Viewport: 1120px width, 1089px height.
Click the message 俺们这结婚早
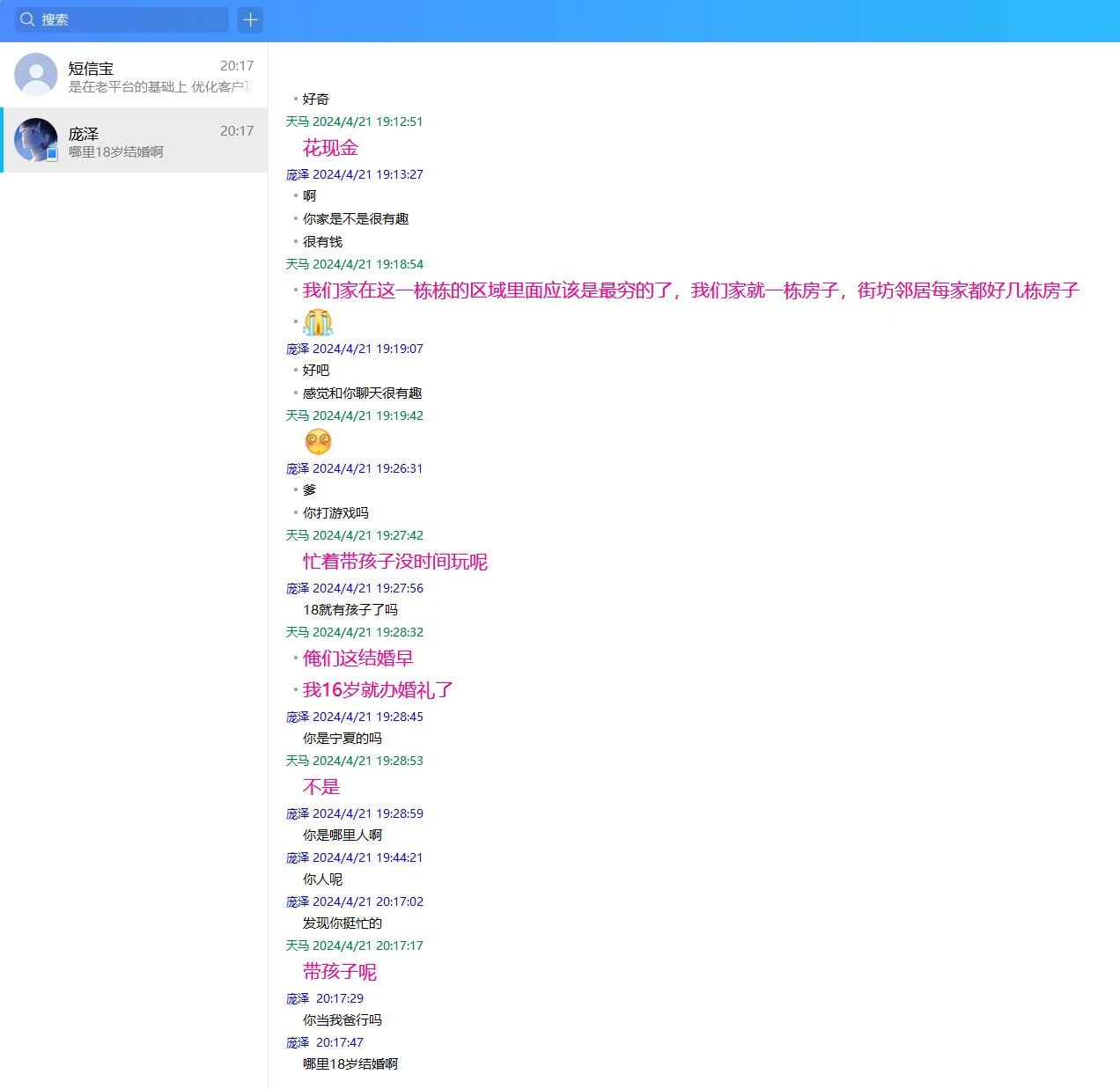(x=357, y=659)
